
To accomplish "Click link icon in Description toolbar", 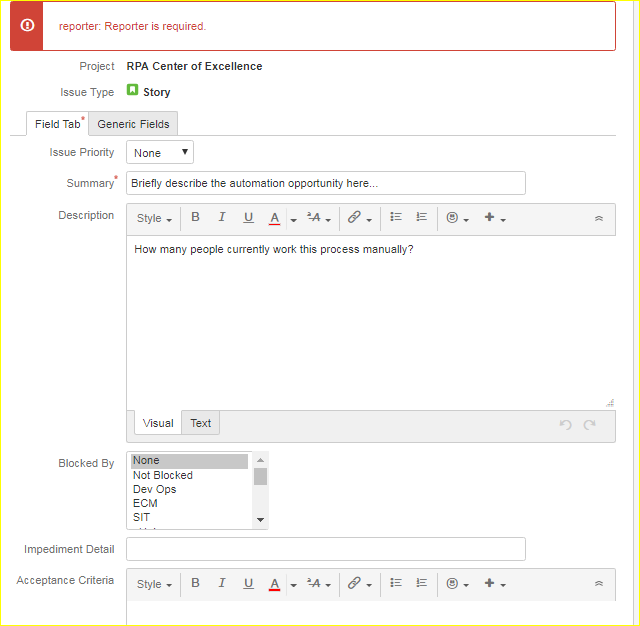I will pos(359,218).
